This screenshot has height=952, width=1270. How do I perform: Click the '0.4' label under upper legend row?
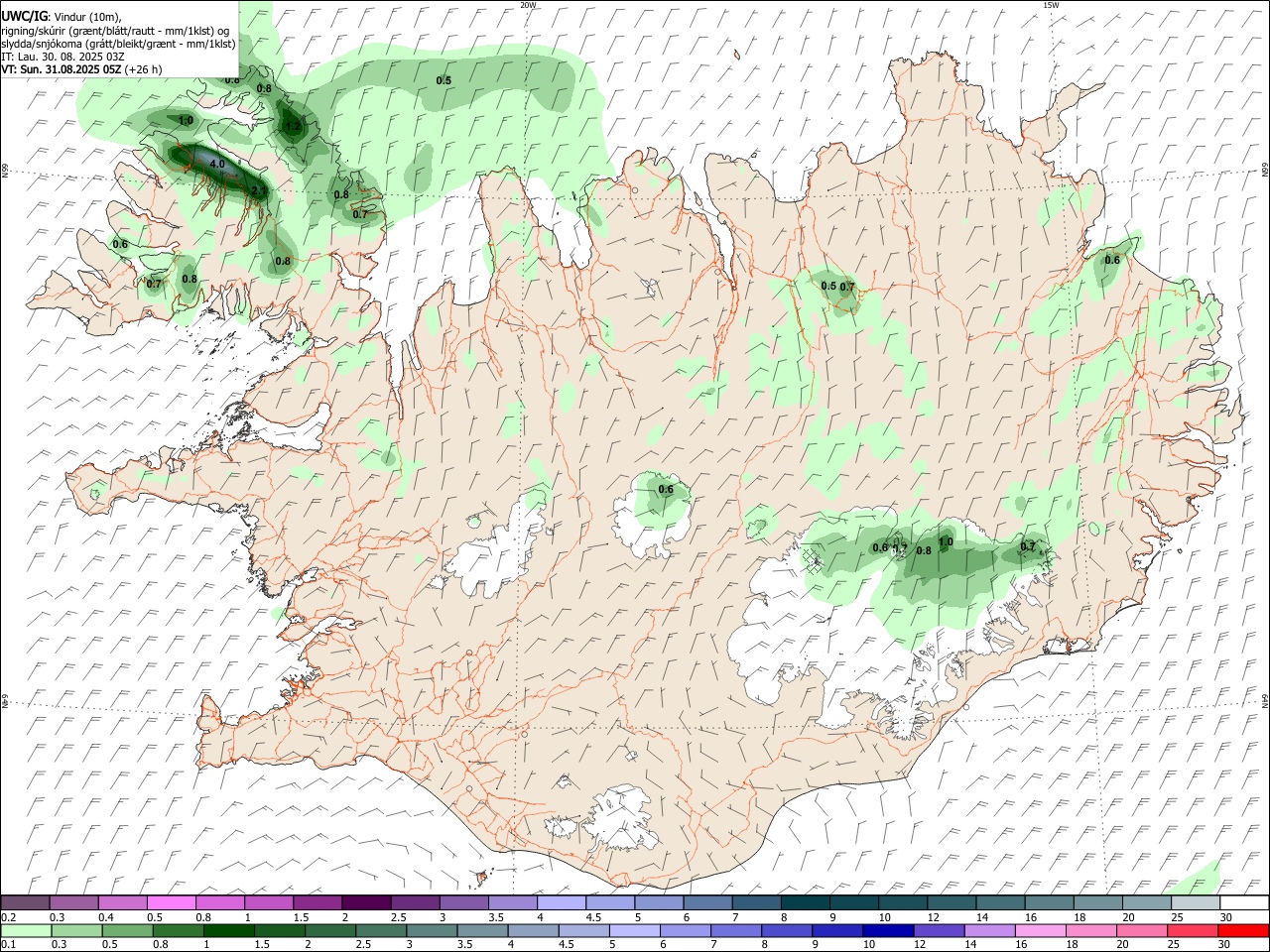(106, 917)
